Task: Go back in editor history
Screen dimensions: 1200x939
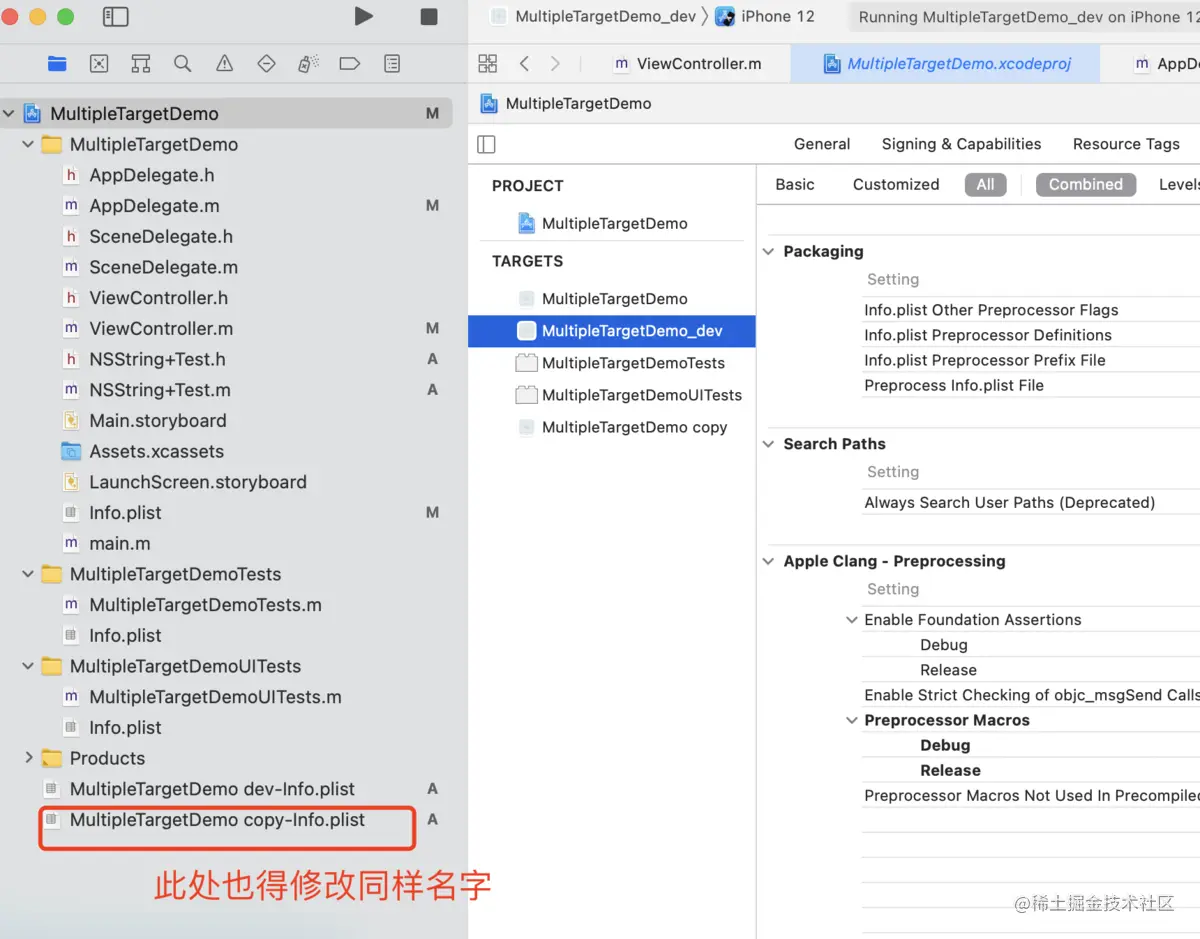Action: coord(524,64)
